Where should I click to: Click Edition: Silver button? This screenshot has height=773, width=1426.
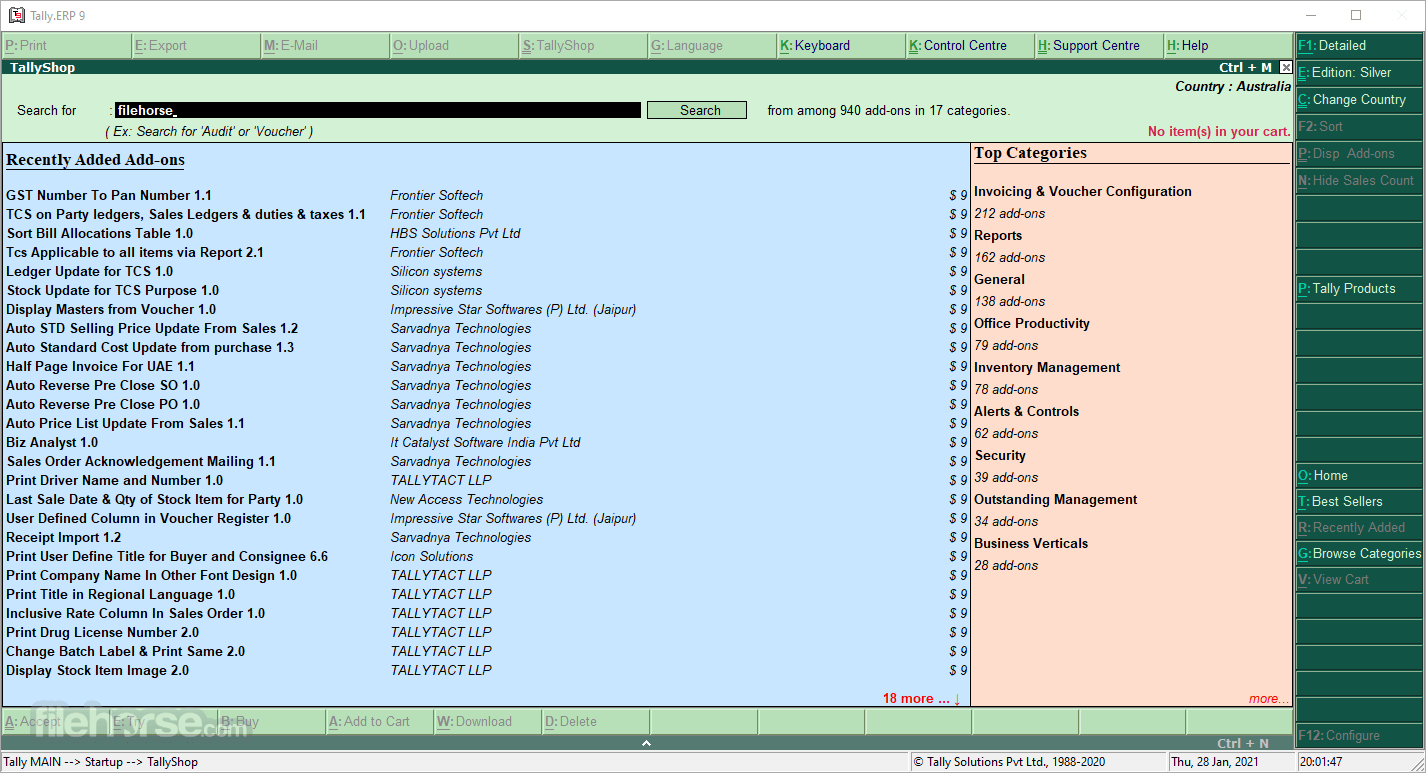pyautogui.click(x=1359, y=73)
